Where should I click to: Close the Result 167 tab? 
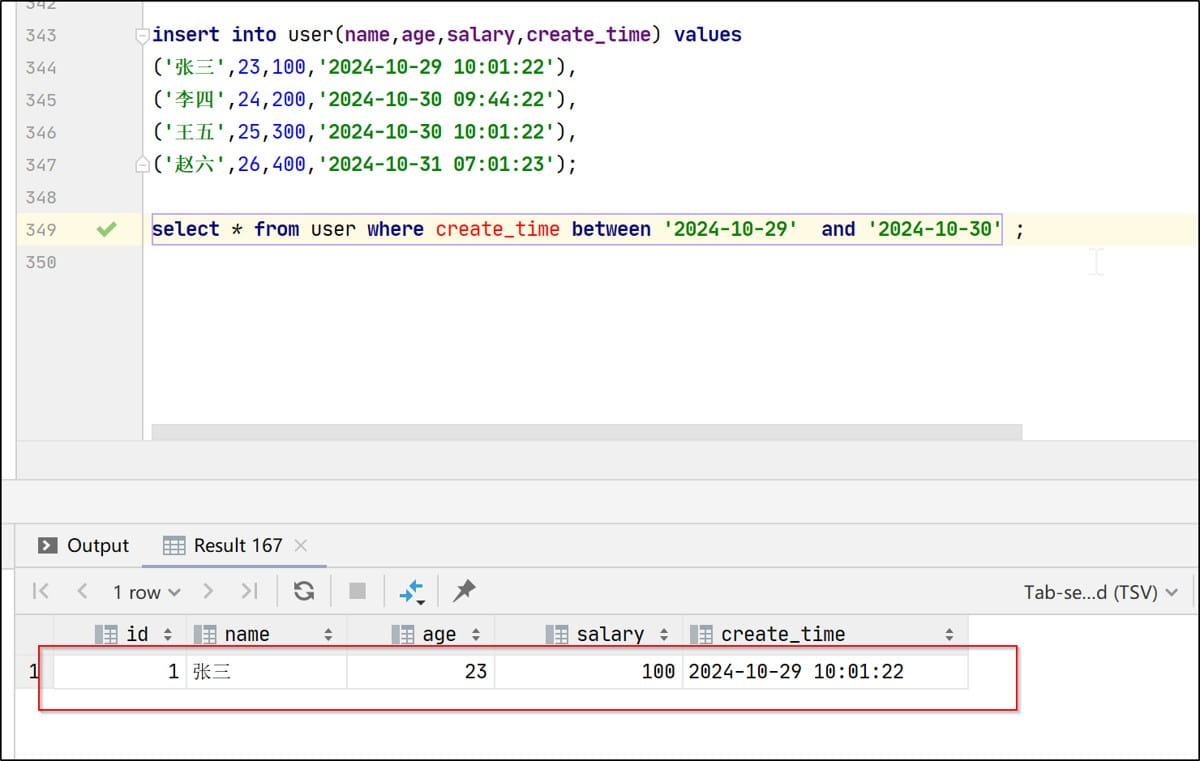[x=301, y=545]
